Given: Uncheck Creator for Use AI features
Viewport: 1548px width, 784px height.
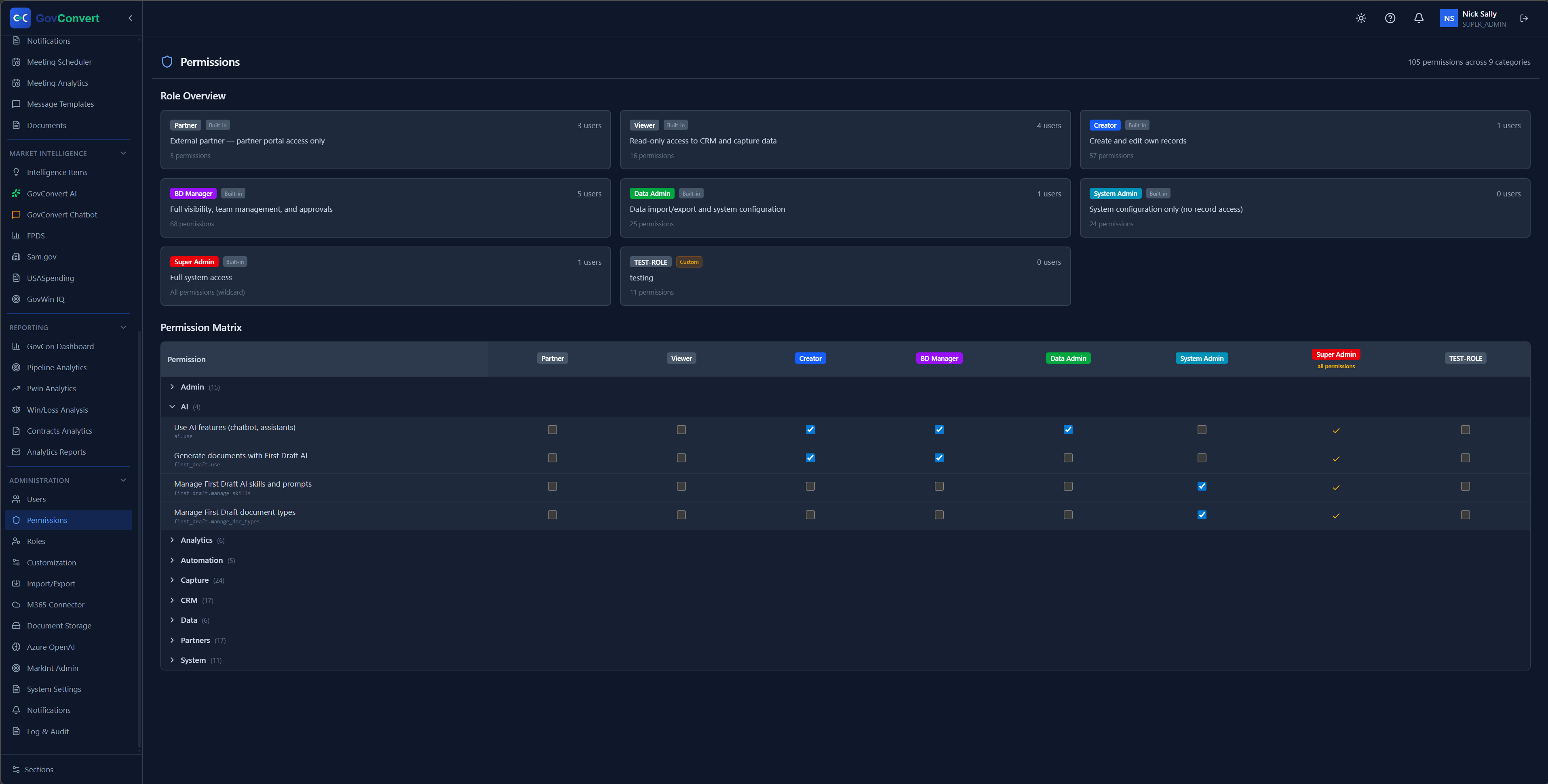Looking at the screenshot, I should 810,430.
